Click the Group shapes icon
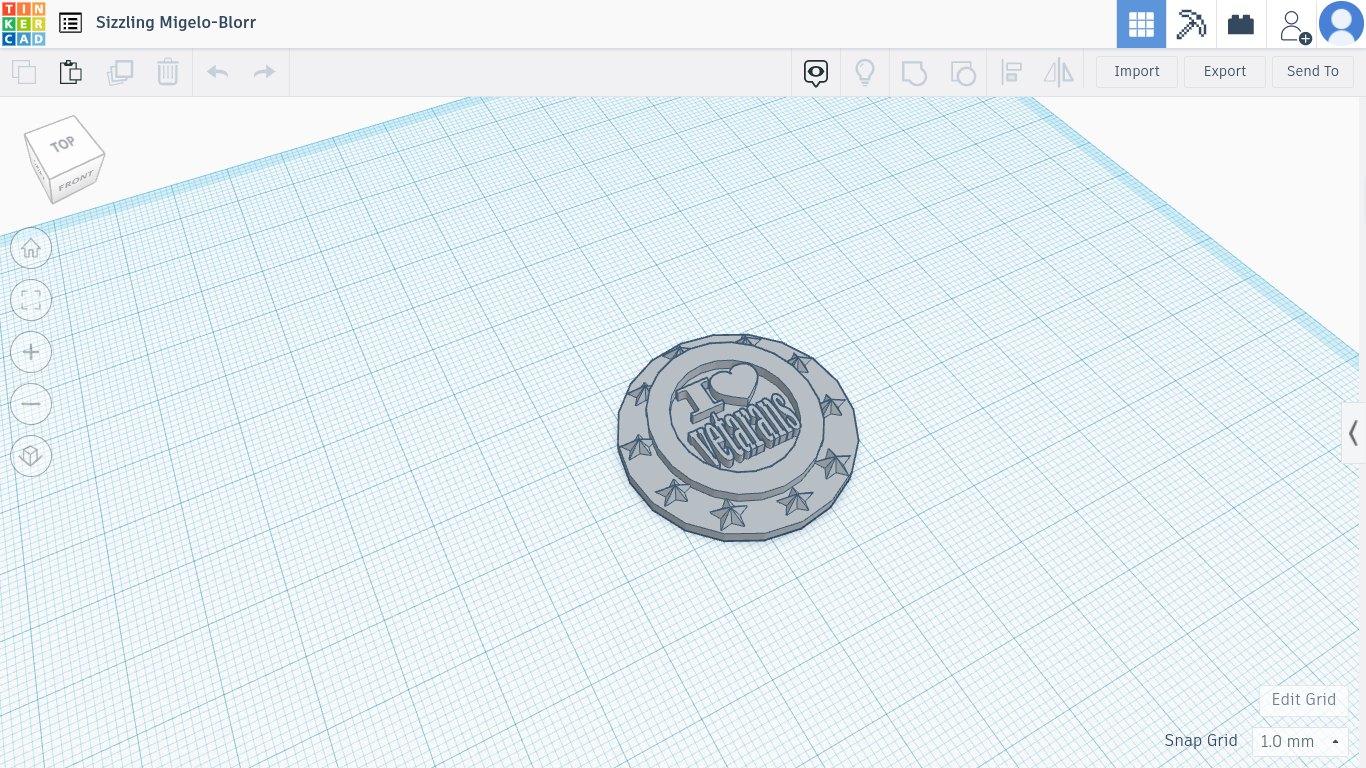The image size is (1366, 768). click(914, 72)
